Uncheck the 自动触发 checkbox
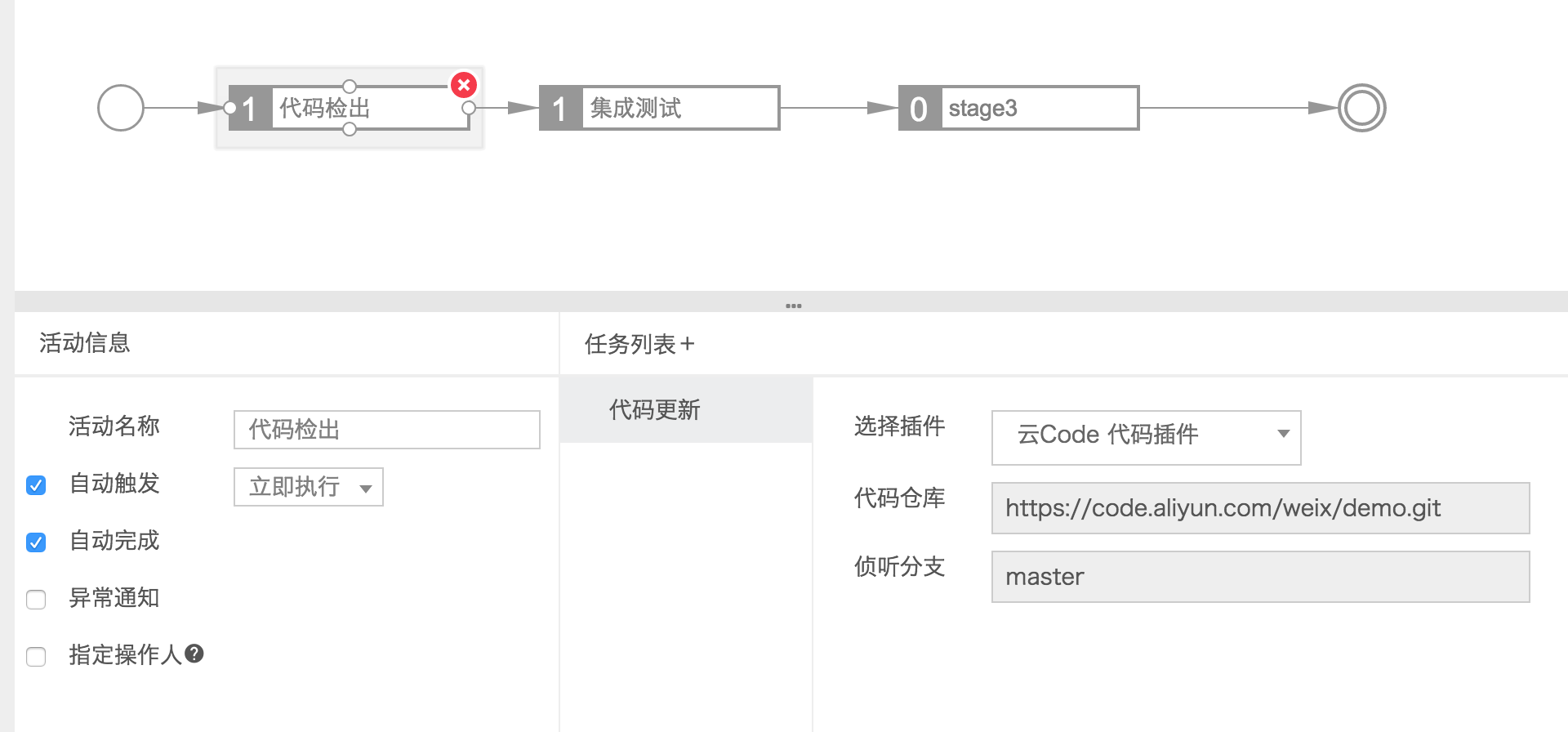Screen dimensions: 1568x732 click(x=36, y=485)
